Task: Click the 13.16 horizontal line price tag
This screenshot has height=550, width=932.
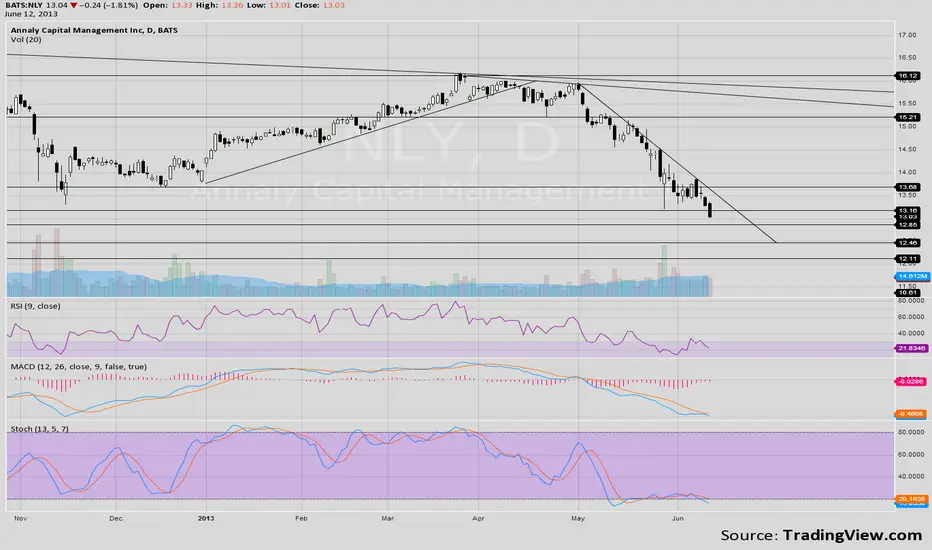Action: [x=908, y=210]
